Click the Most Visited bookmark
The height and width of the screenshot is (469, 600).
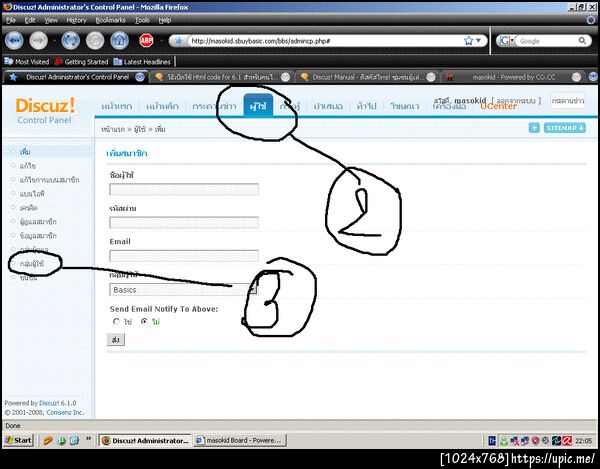[x=27, y=62]
